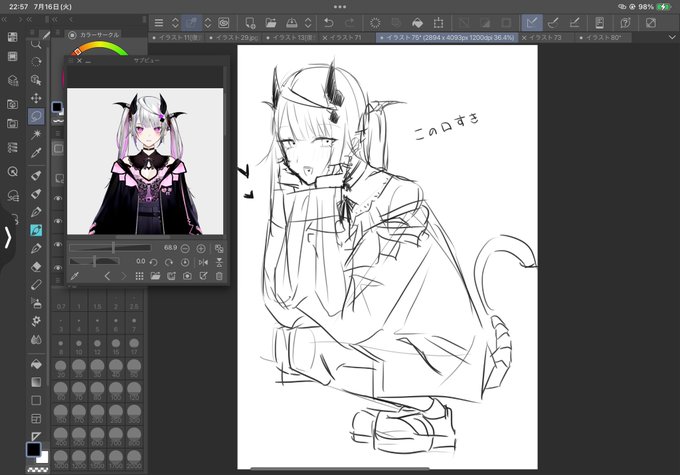Select the Gradient tool

coord(36,382)
